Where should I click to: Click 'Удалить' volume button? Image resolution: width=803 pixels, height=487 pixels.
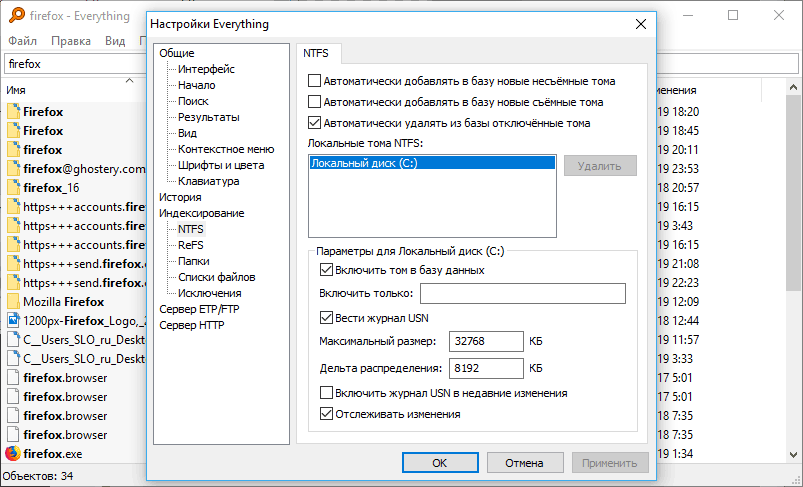click(600, 166)
